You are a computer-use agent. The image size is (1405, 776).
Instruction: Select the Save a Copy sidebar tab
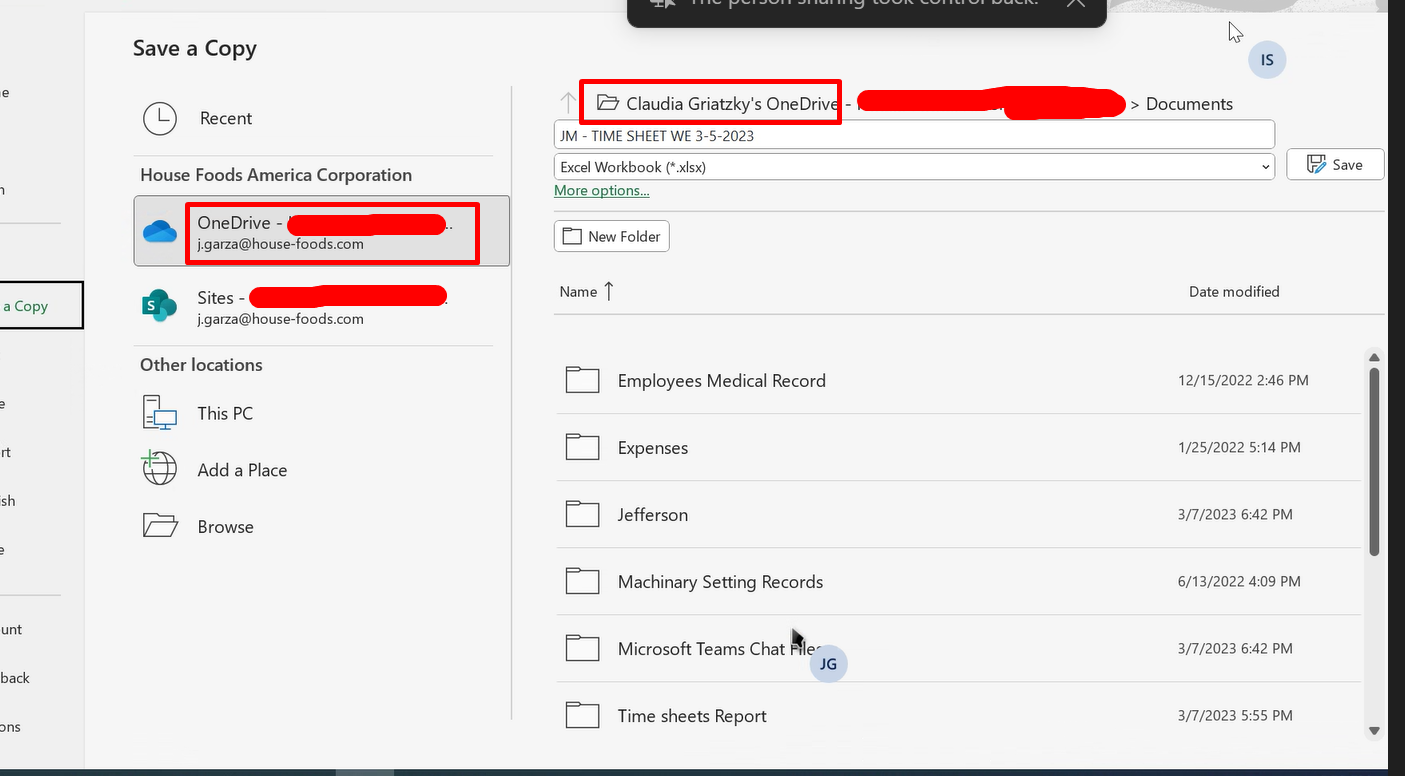30,305
